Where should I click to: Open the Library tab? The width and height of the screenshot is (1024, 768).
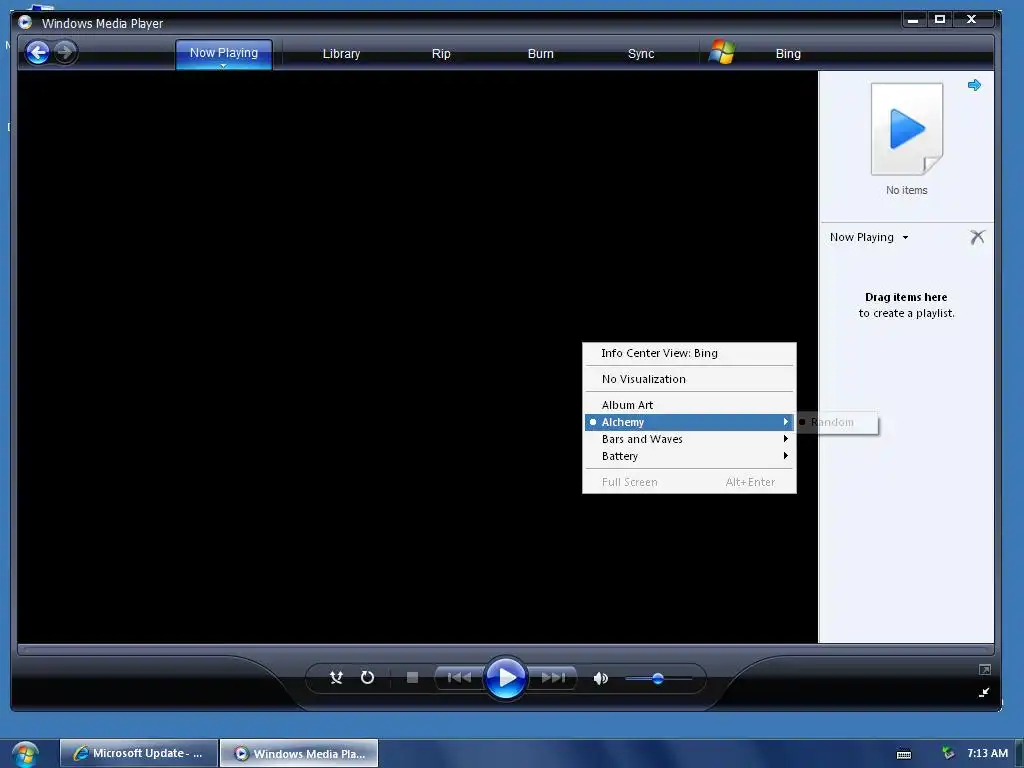click(341, 54)
